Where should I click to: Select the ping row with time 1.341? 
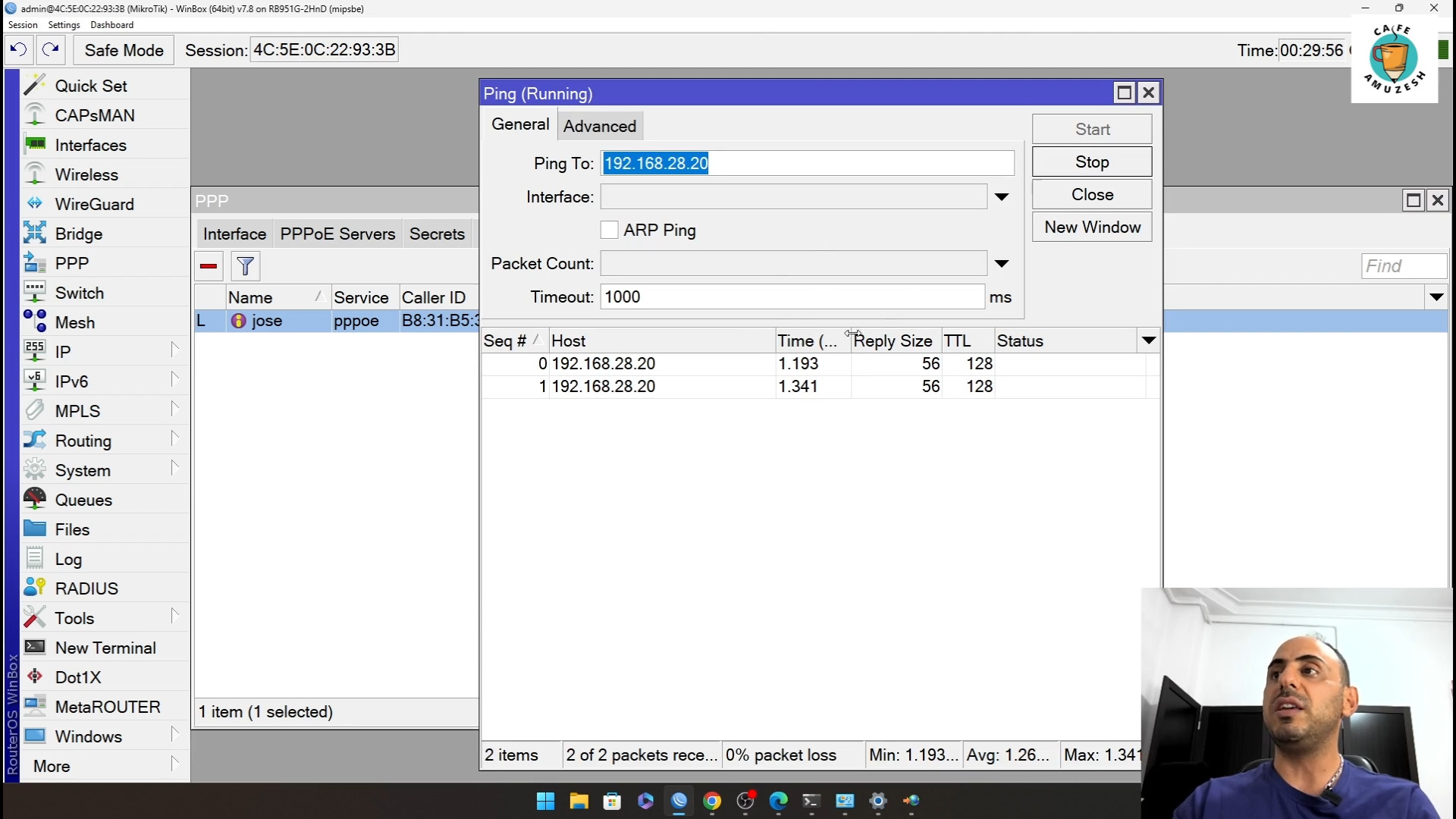coord(821,386)
